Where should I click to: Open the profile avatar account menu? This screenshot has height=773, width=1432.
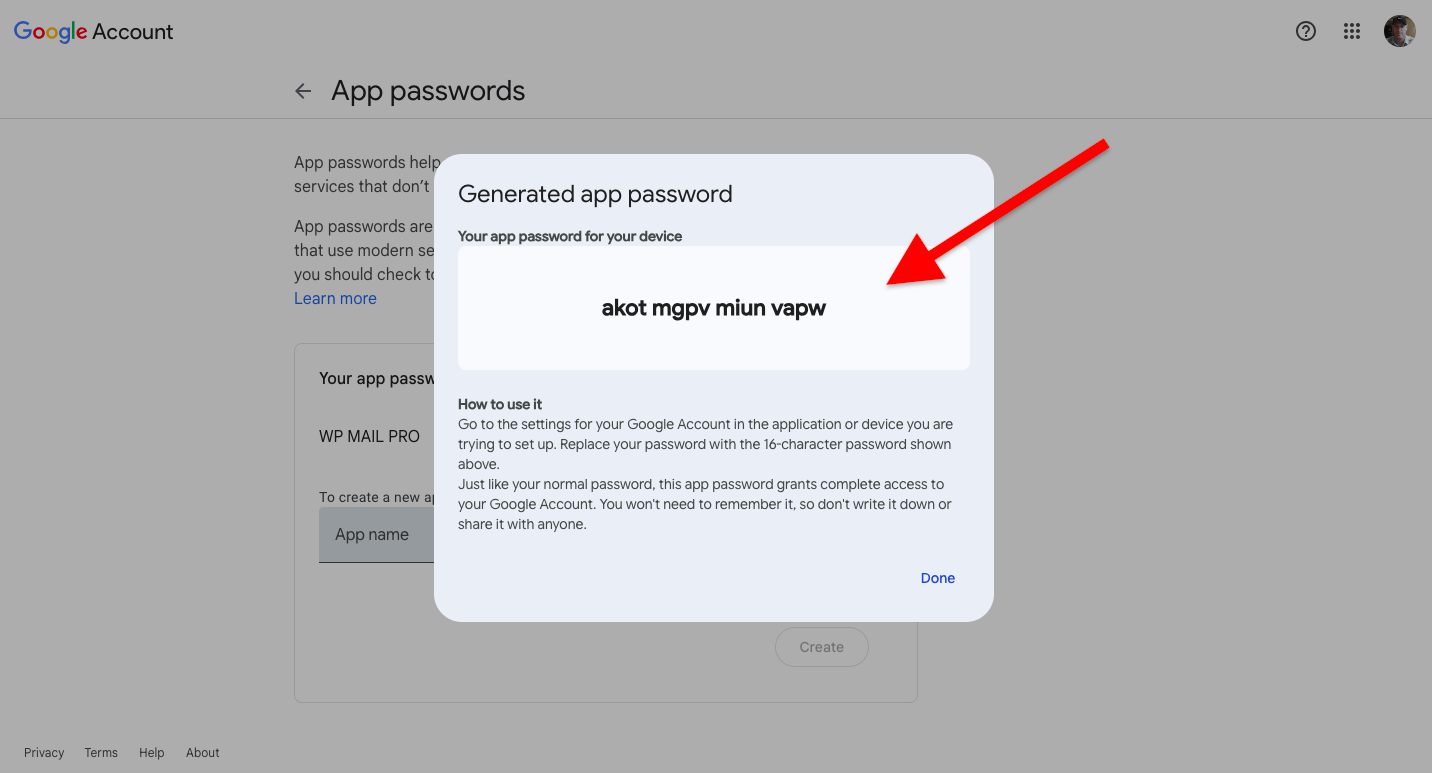pyautogui.click(x=1399, y=31)
